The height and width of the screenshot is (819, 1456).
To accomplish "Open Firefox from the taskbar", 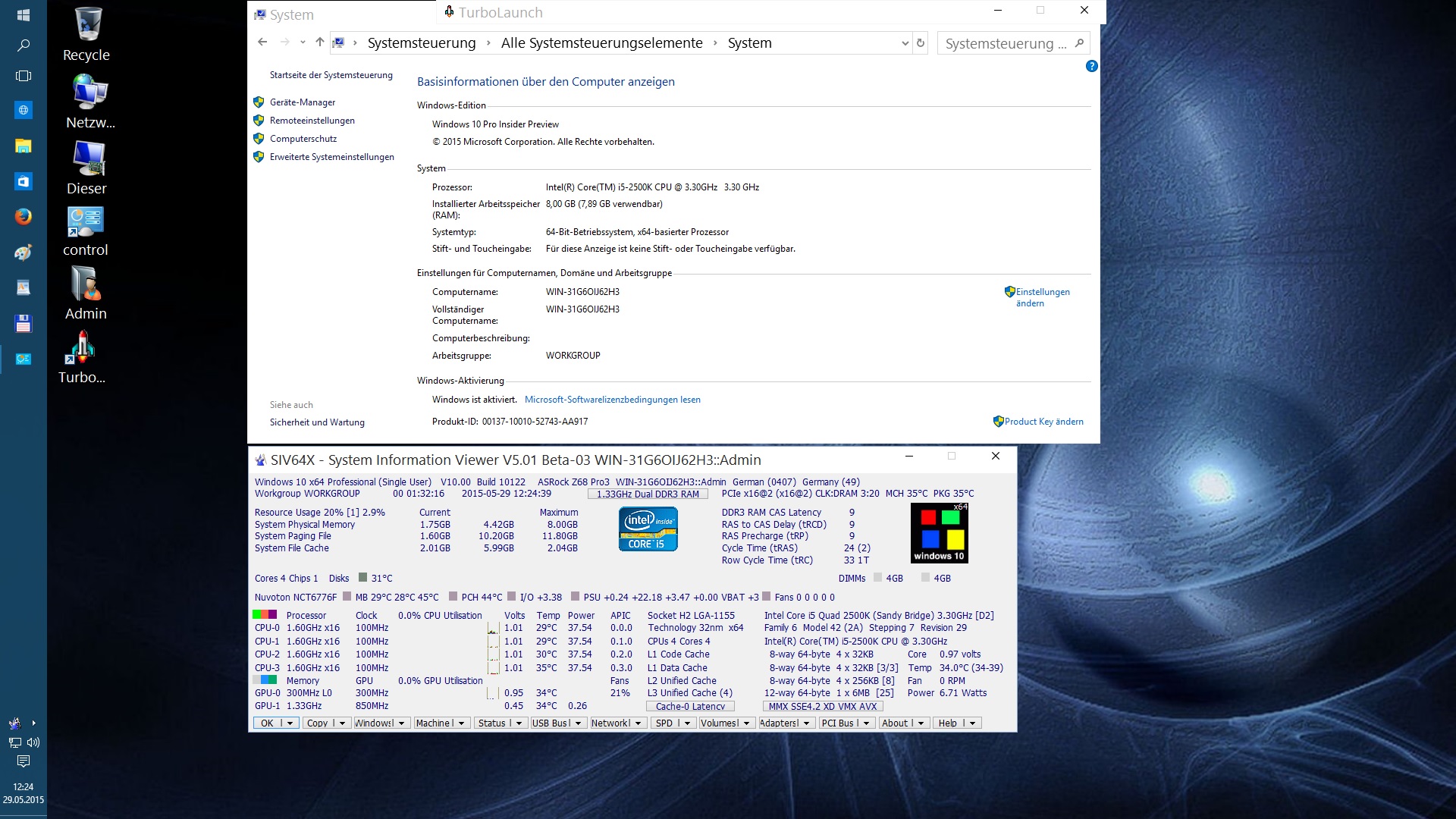I will [x=24, y=217].
